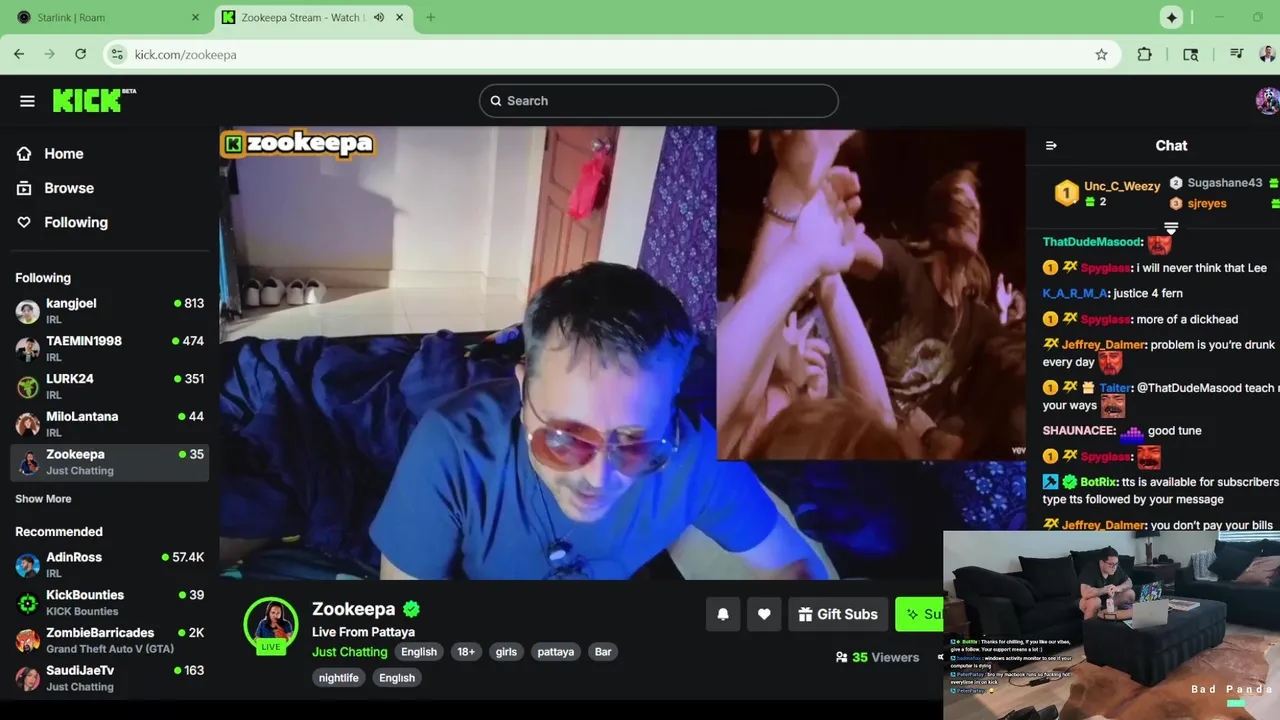Mute the Zookeepa Stream tab audio
The image size is (1280, 720).
tap(379, 17)
